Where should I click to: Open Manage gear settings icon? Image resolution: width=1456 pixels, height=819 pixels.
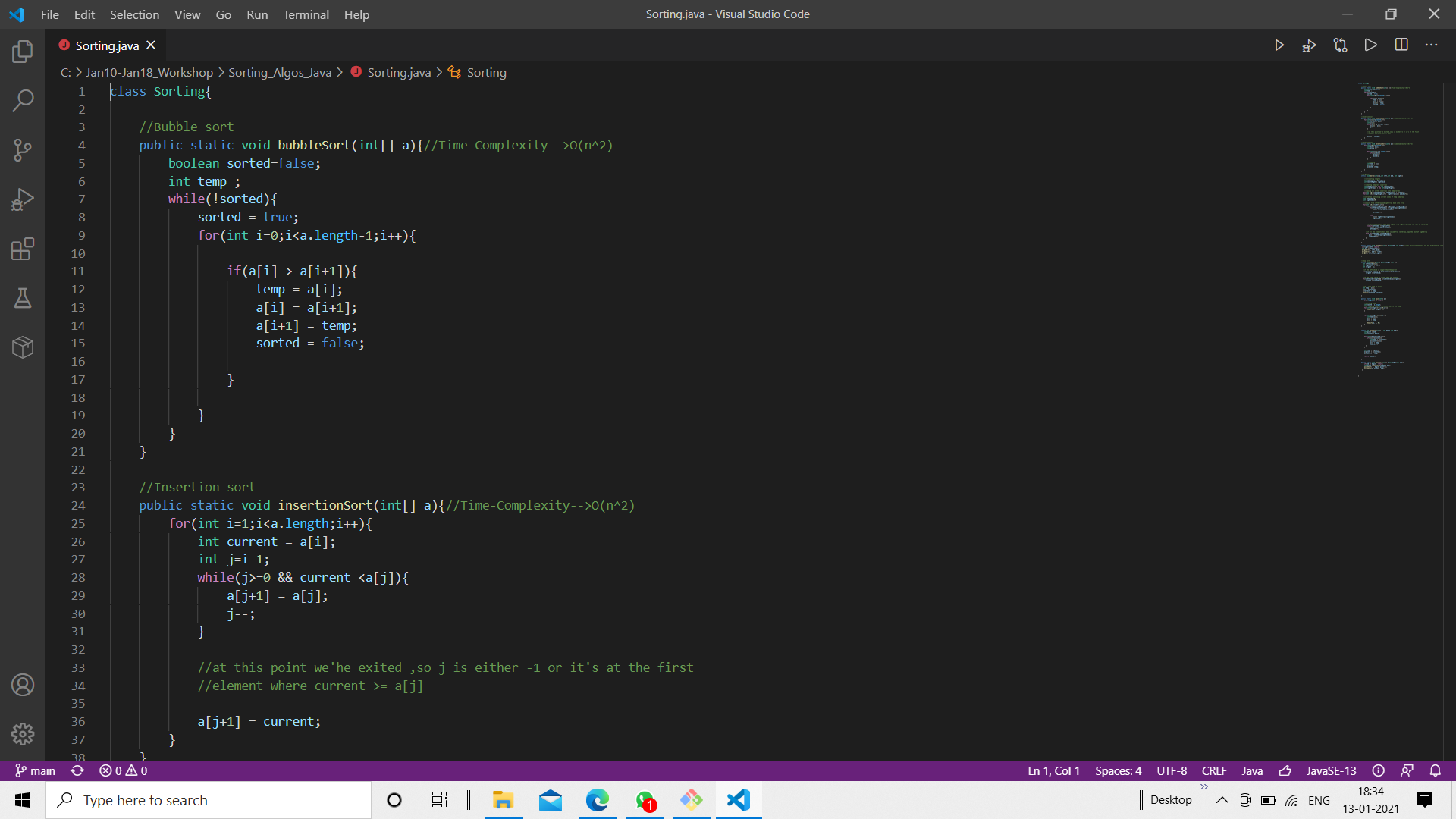coord(23,733)
